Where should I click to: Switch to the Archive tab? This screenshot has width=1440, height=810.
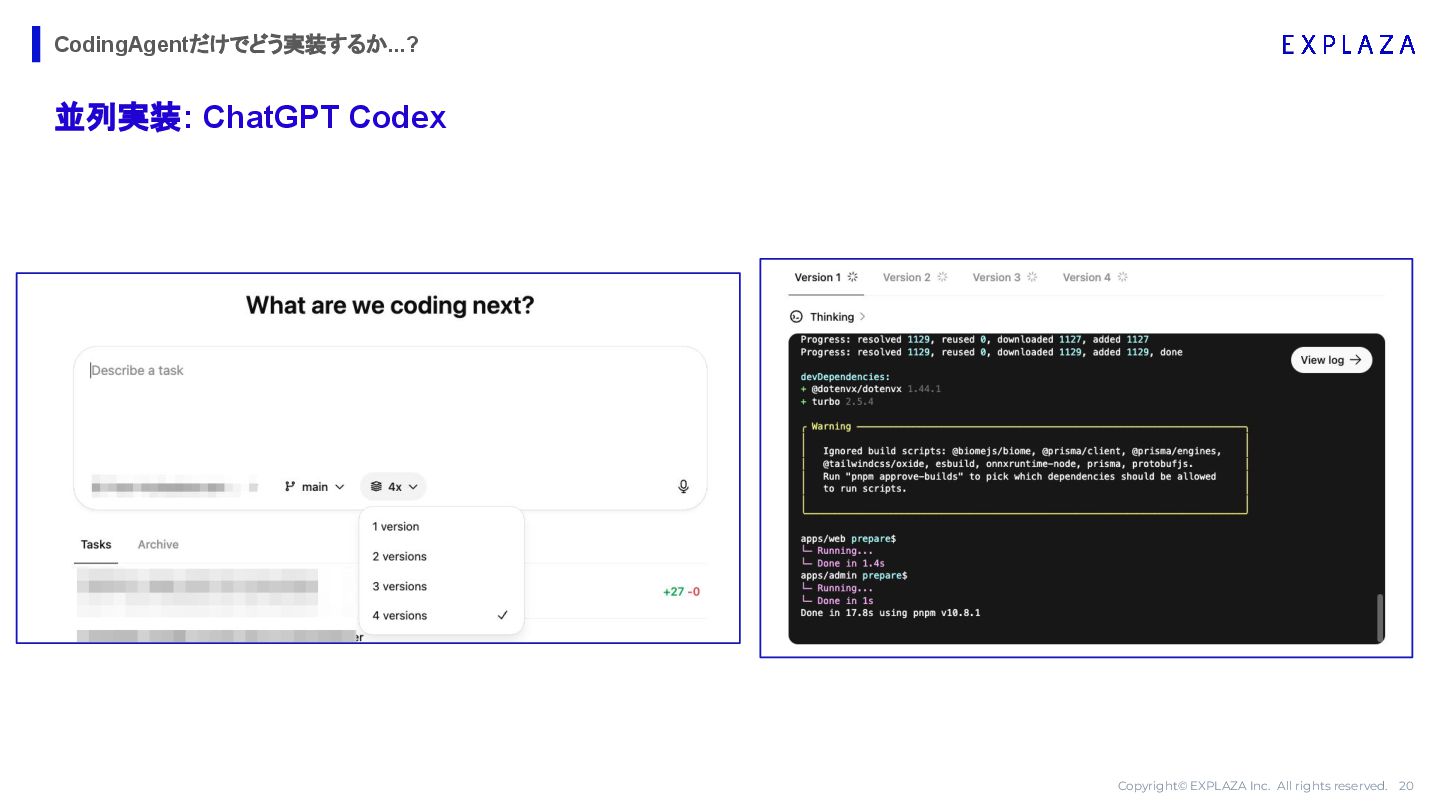pyautogui.click(x=158, y=545)
